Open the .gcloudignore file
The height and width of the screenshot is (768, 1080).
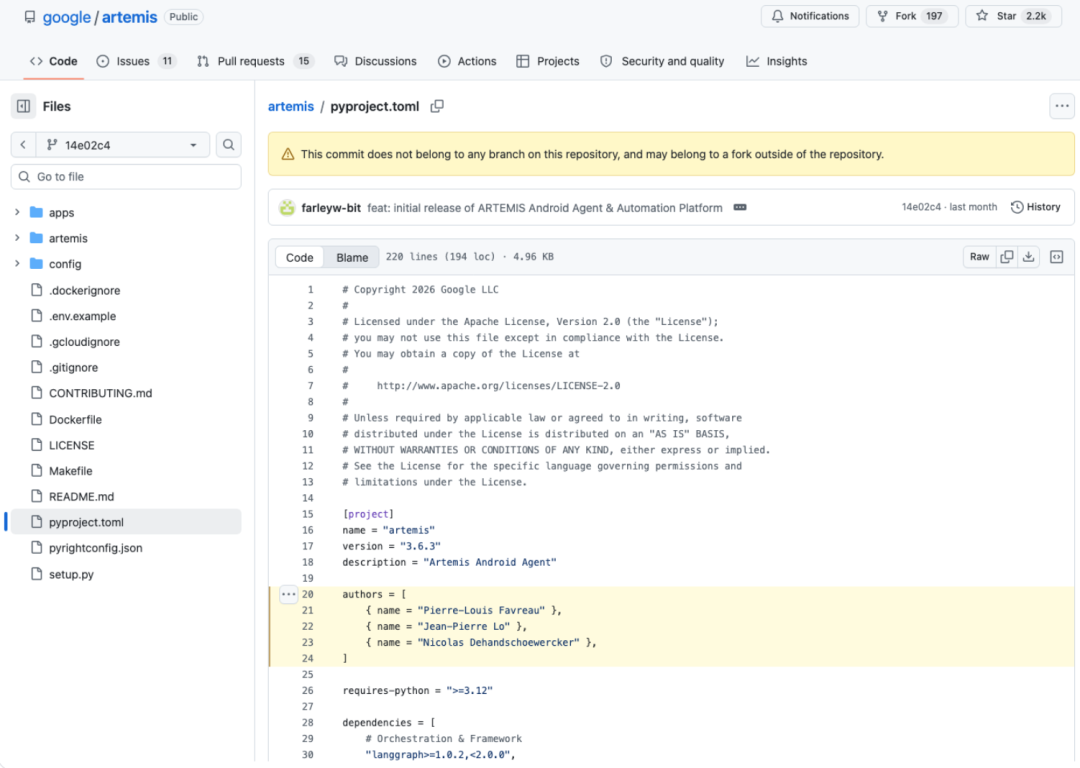[x=84, y=342]
